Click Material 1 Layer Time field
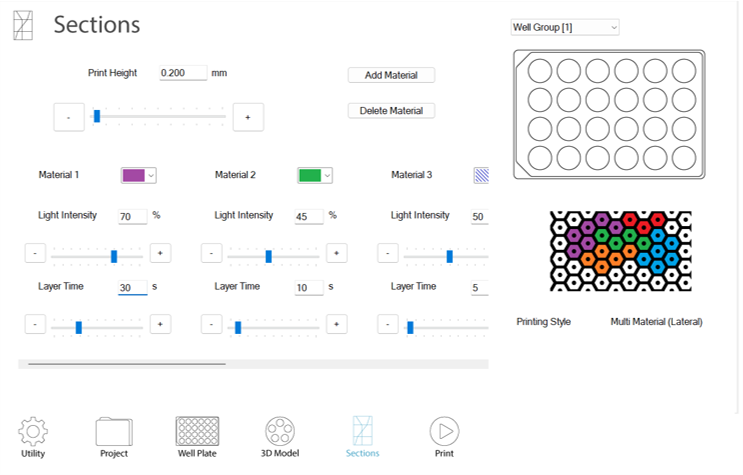The width and height of the screenshot is (743, 475). pos(132,287)
